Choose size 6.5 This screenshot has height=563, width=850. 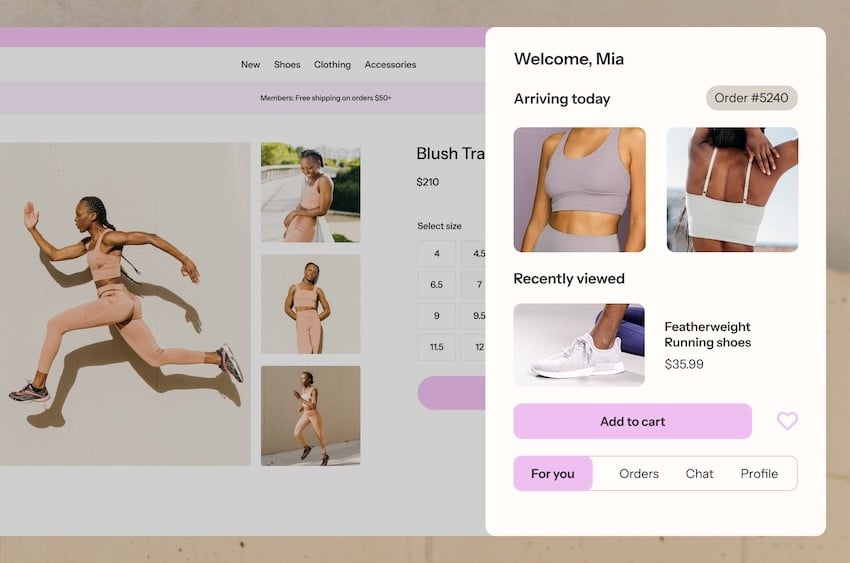[436, 285]
